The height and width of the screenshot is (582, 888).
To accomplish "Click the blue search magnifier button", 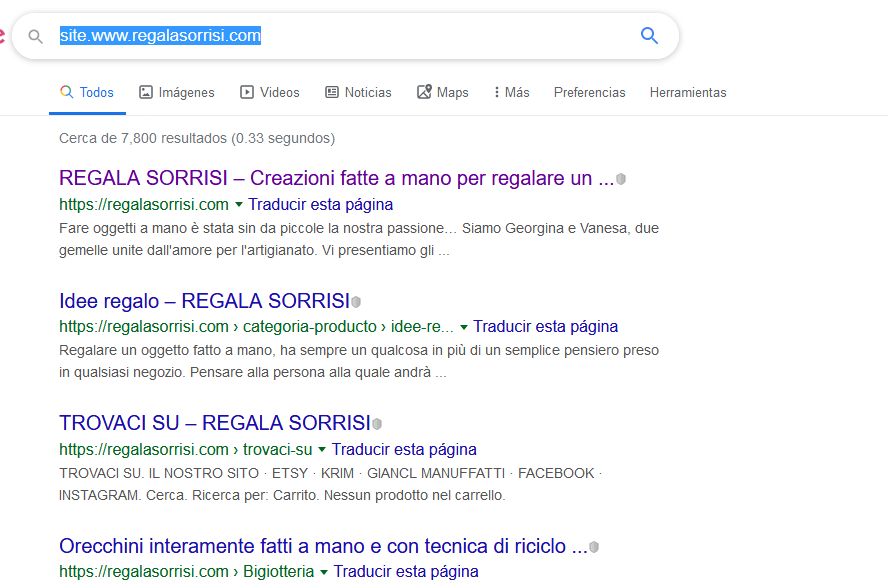I will [649, 36].
